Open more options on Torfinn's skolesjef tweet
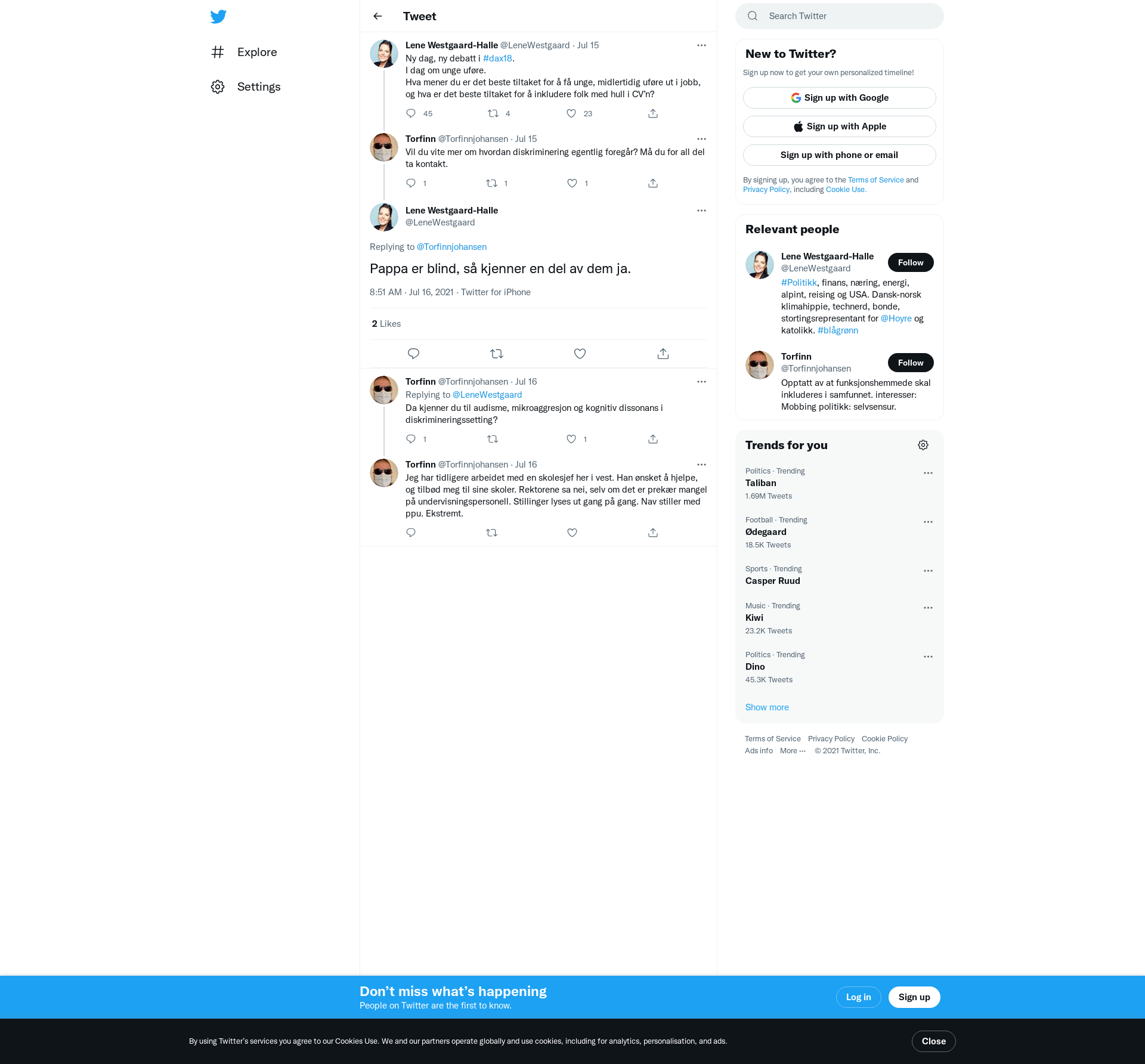1145x1064 pixels. (701, 465)
